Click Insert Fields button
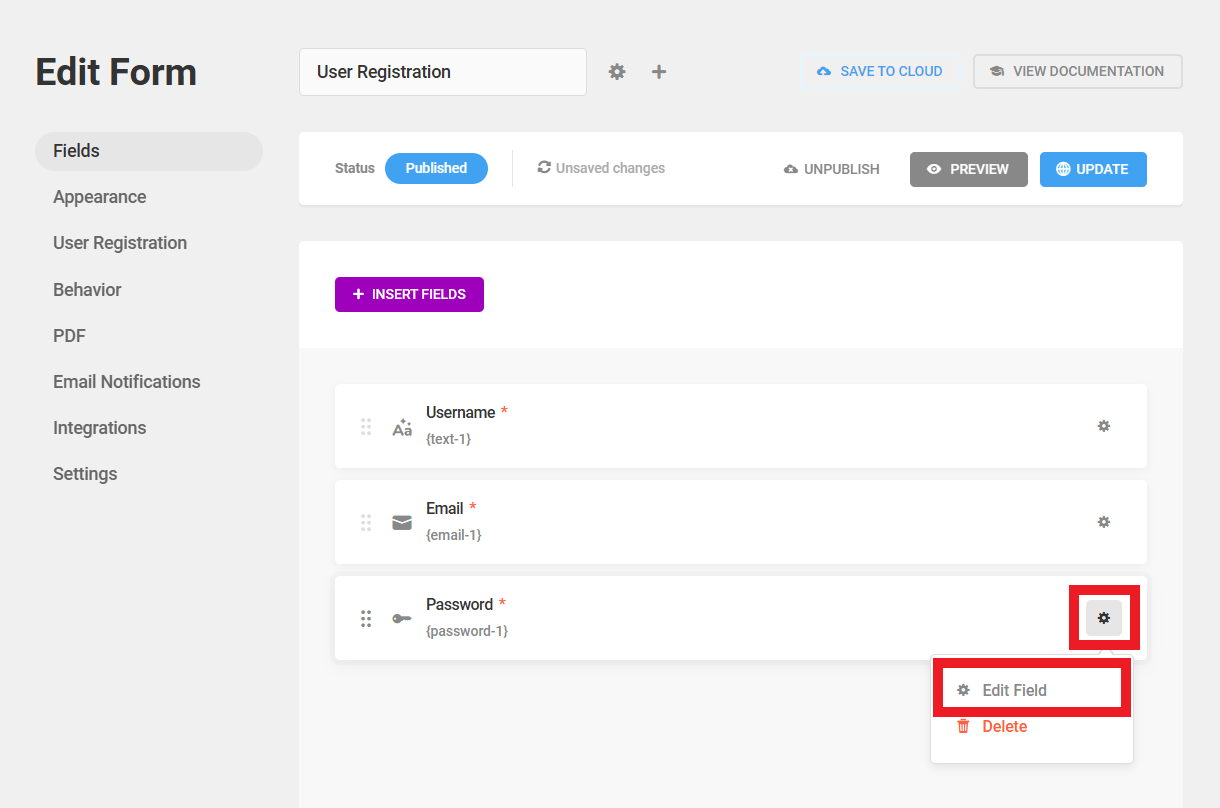 [x=409, y=294]
